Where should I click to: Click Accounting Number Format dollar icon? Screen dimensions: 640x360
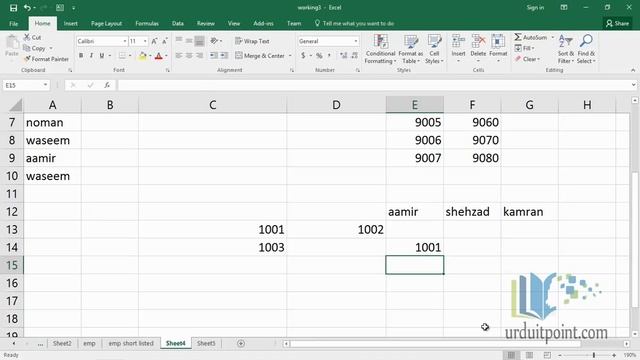pyautogui.click(x=303, y=56)
